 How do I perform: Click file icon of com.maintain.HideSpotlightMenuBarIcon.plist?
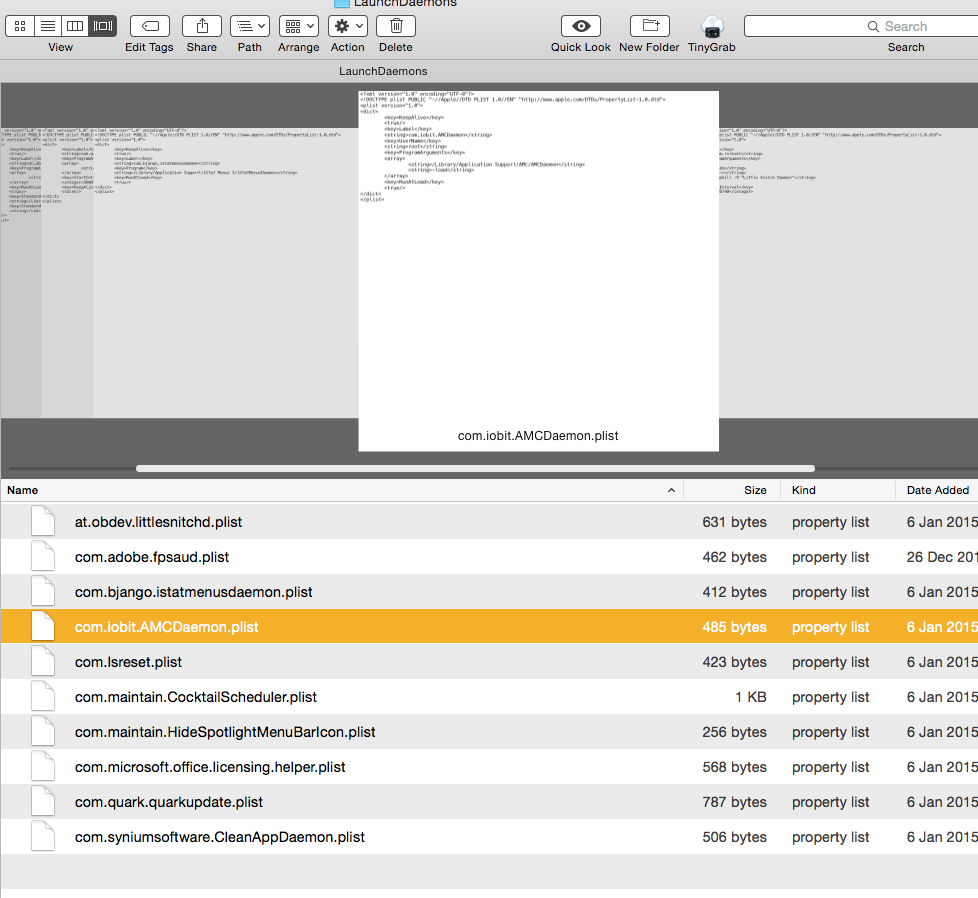click(43, 731)
